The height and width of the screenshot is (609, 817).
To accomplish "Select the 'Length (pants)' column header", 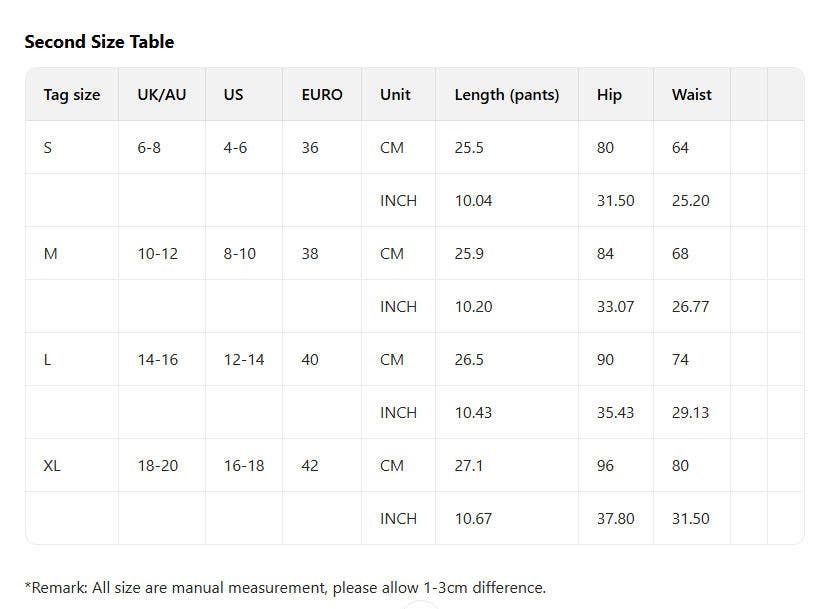I will click(x=507, y=95).
